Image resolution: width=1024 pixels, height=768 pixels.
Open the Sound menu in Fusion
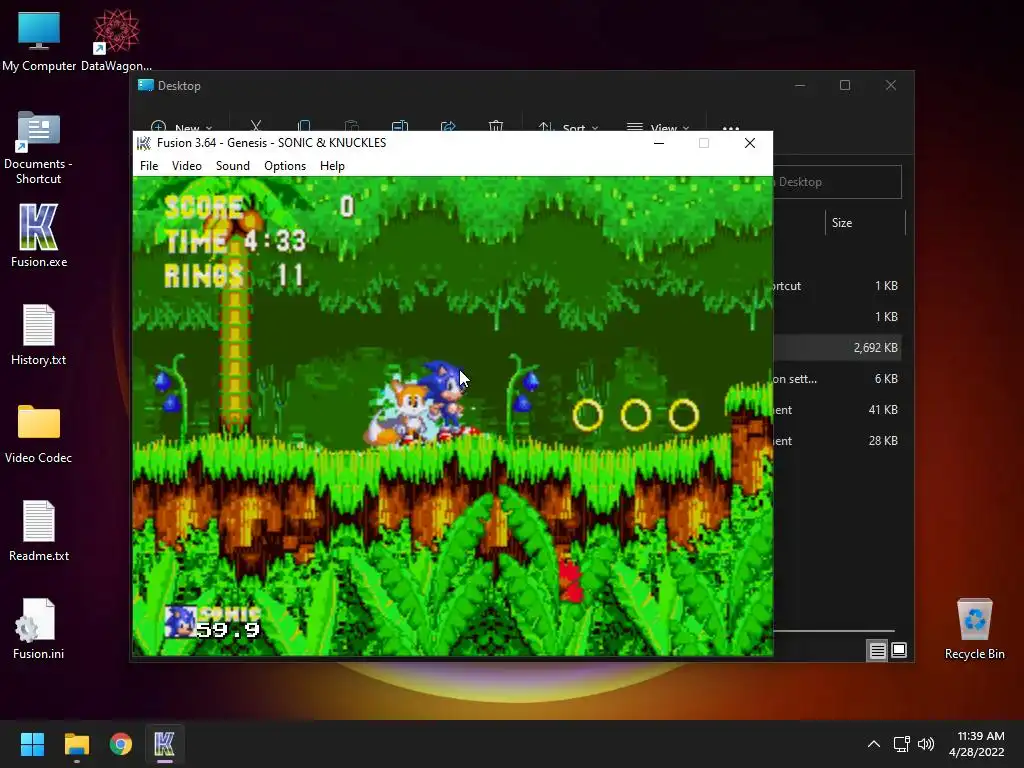coord(232,166)
